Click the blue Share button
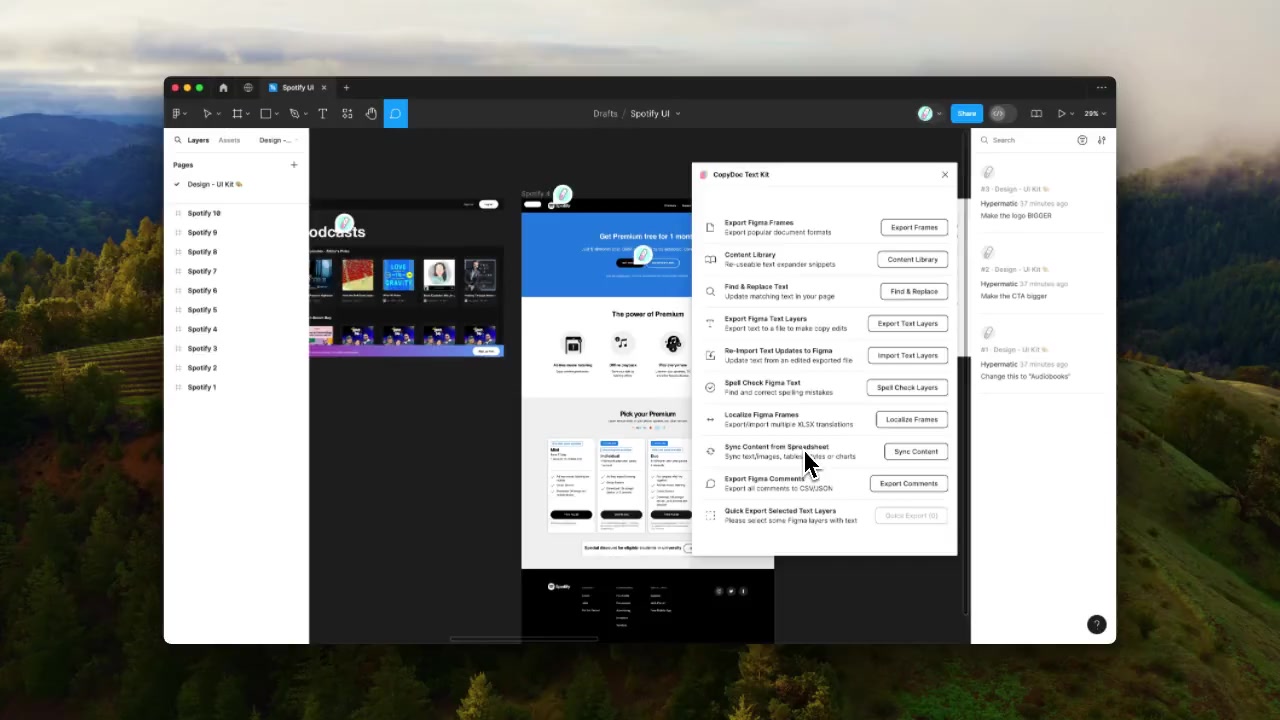The width and height of the screenshot is (1280, 720). [x=966, y=114]
